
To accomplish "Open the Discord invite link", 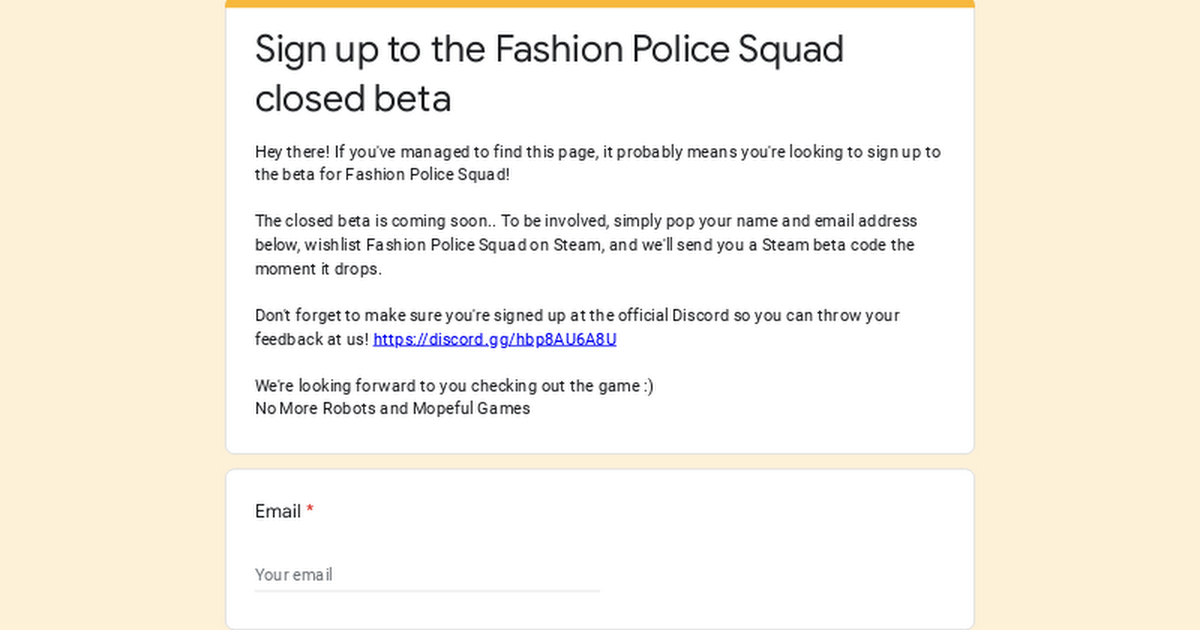I will 494,339.
